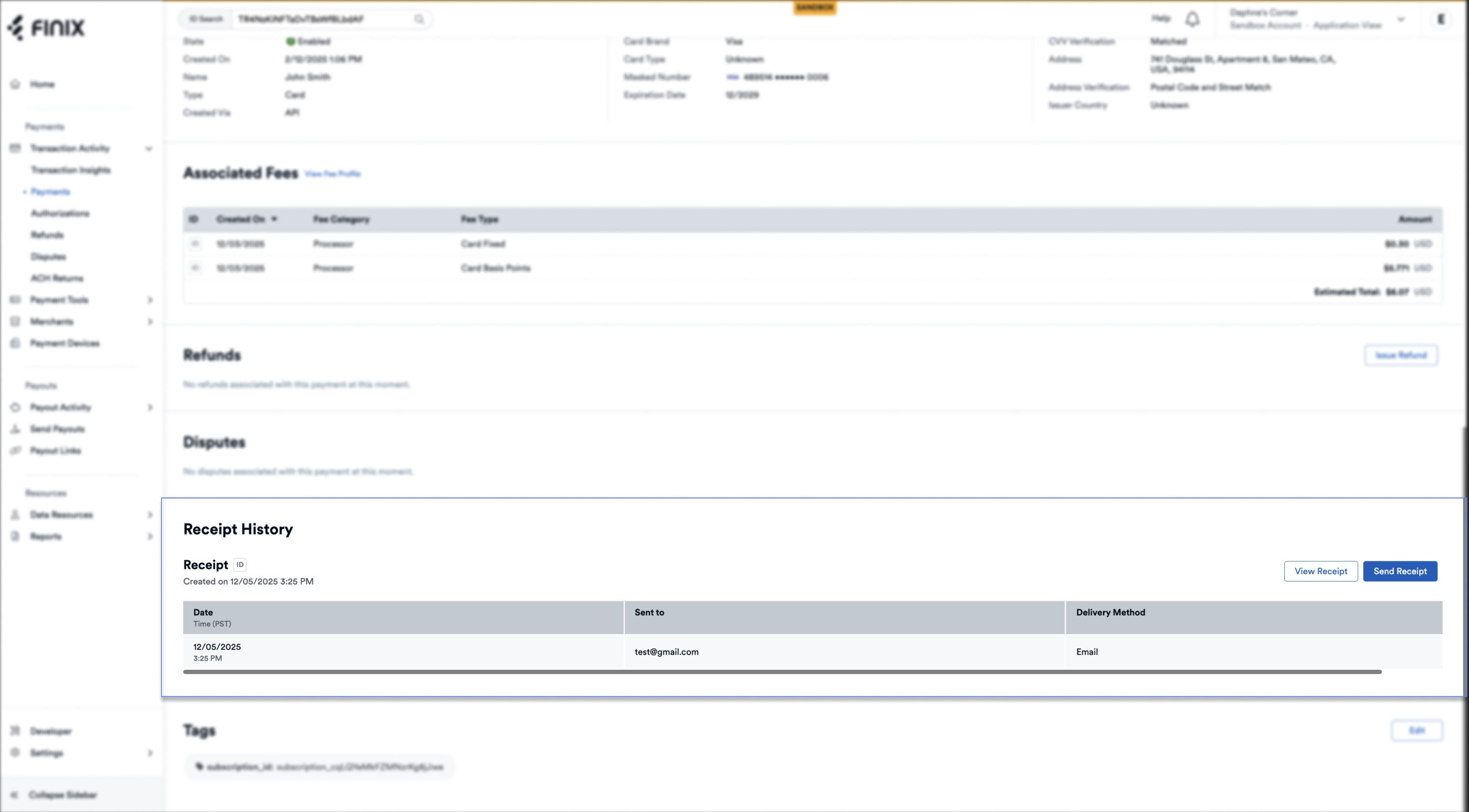Image resolution: width=1469 pixels, height=812 pixels.
Task: Click the Receipt History horizontal scrollbar
Action: coord(781,672)
